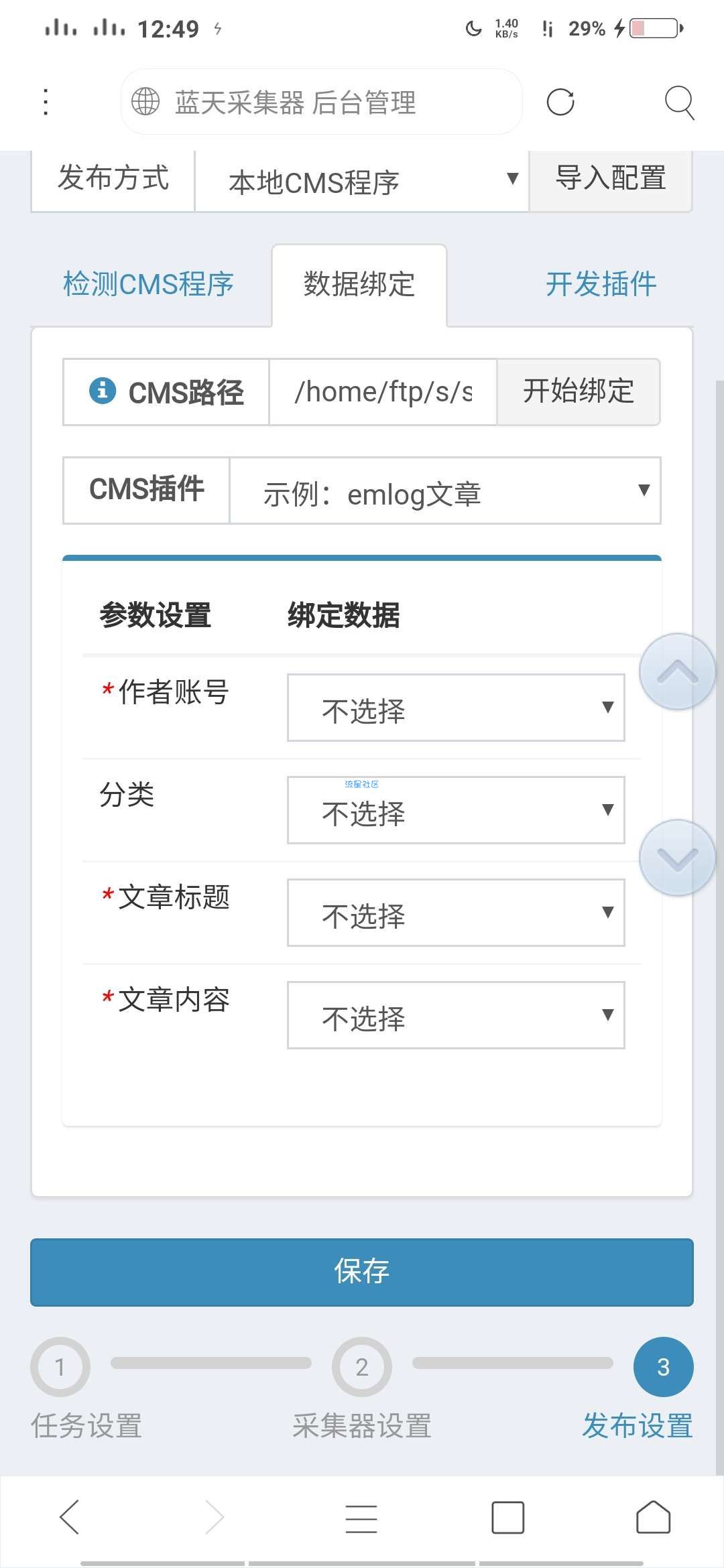
Task: Edit the CMS路径 input field
Action: 383,391
